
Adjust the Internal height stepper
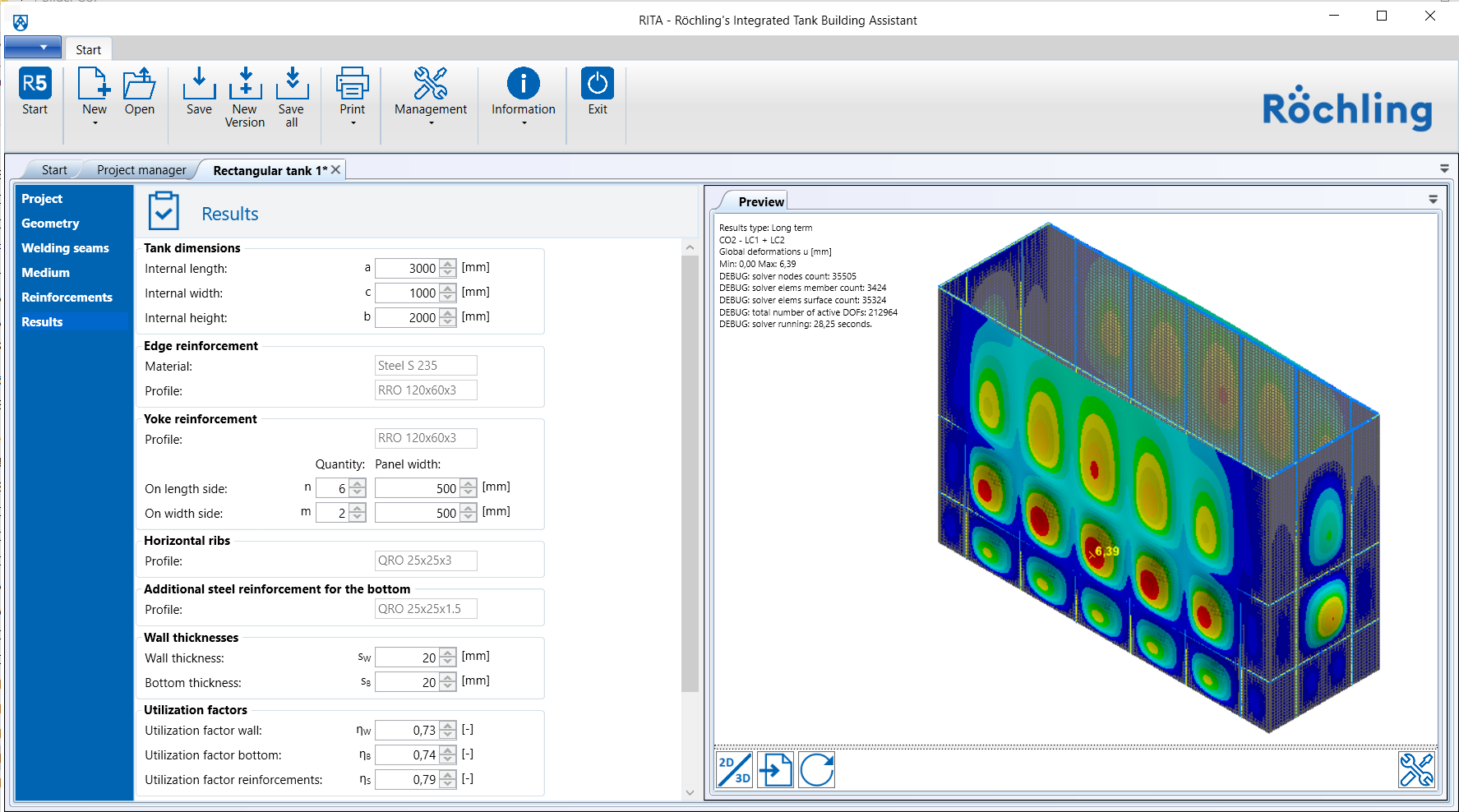click(448, 317)
